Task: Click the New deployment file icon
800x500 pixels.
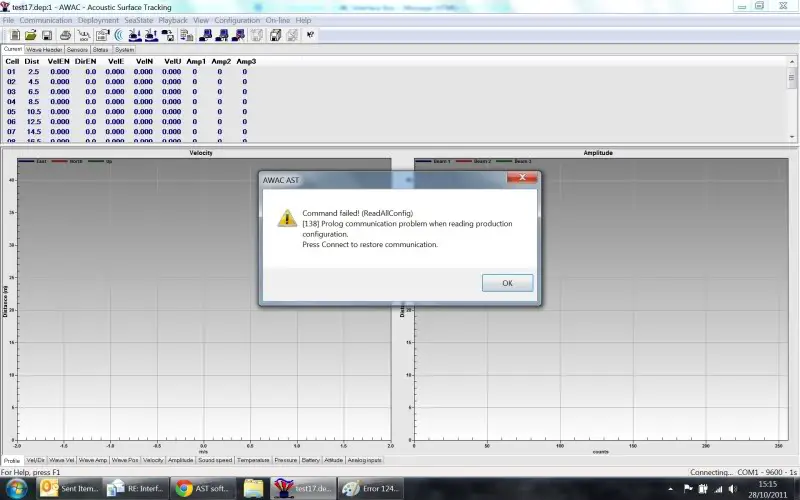Action: pyautogui.click(x=15, y=35)
